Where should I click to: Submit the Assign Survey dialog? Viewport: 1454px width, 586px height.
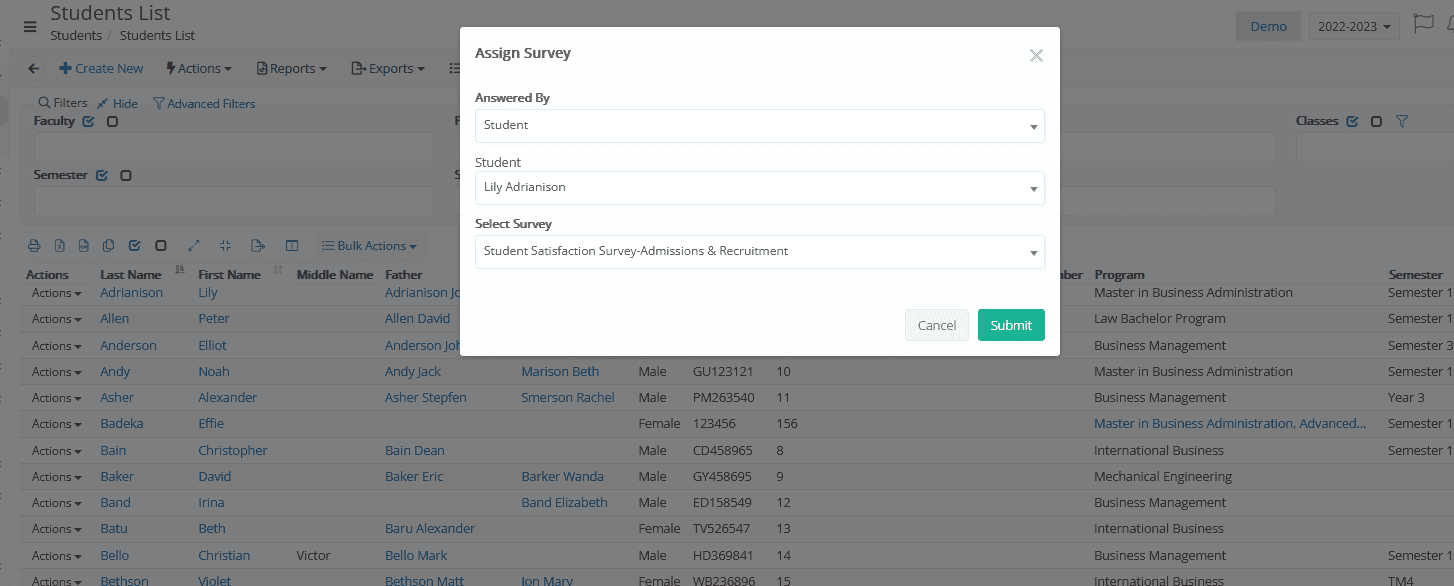[1011, 325]
